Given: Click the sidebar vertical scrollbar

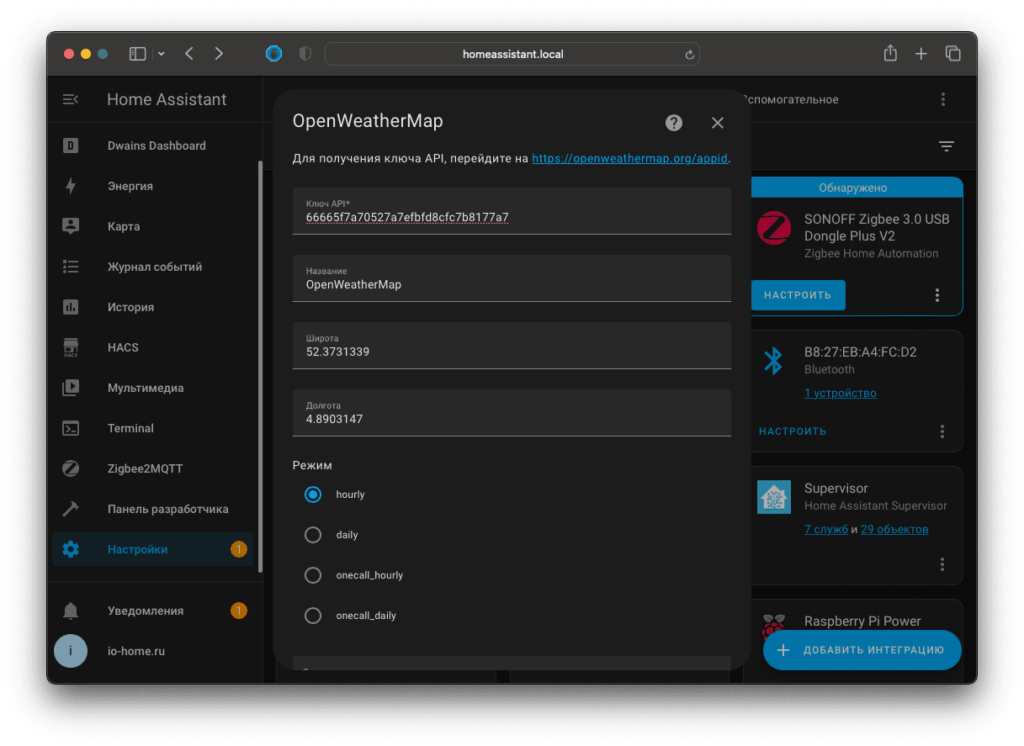Looking at the screenshot, I should click(x=260, y=366).
